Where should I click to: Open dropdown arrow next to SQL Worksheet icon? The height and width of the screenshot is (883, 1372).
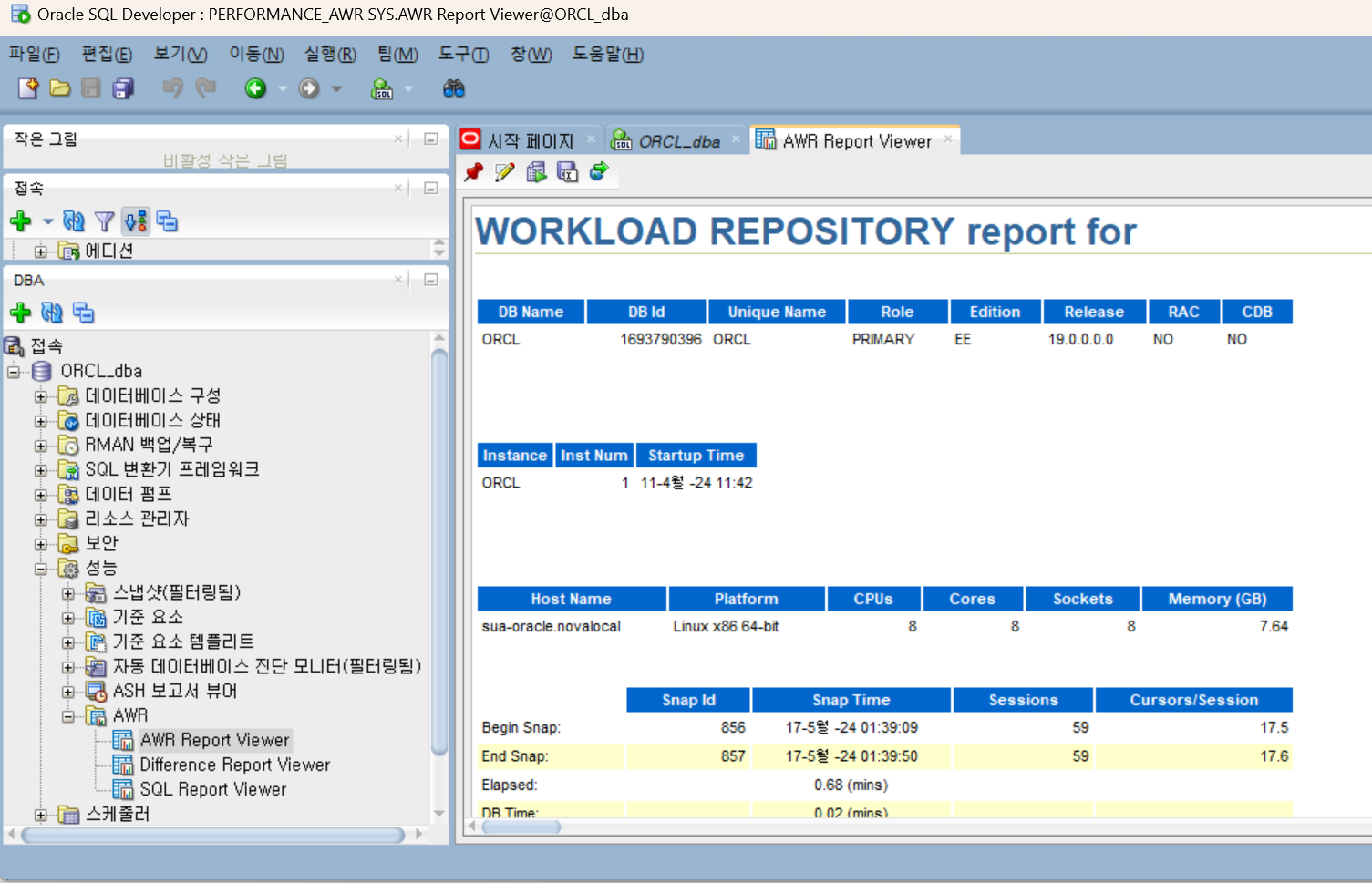(x=408, y=88)
